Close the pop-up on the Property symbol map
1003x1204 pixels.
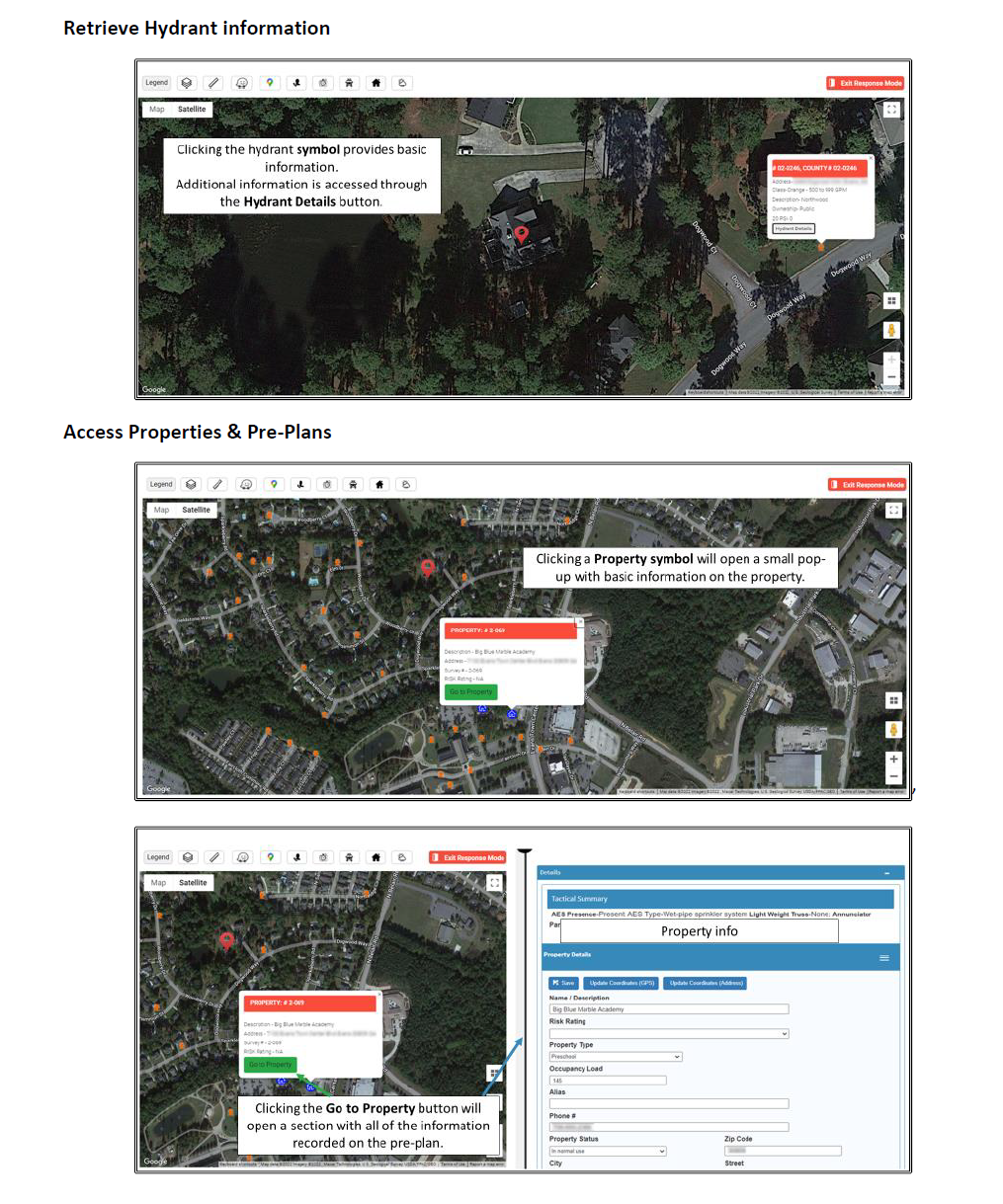pos(579,622)
